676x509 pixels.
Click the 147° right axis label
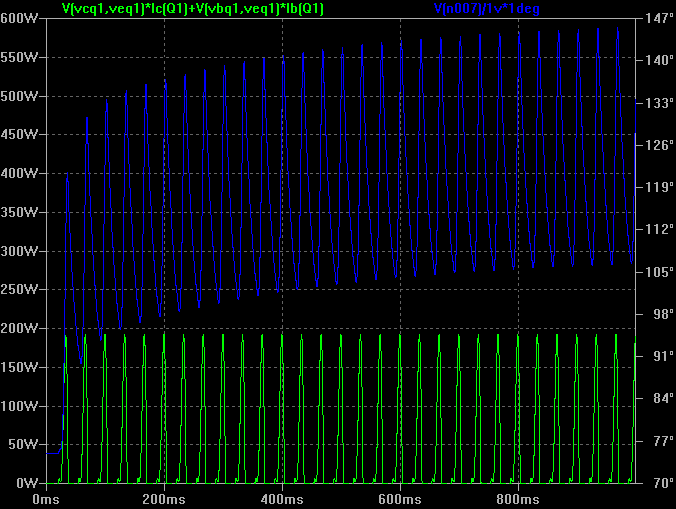(659, 19)
